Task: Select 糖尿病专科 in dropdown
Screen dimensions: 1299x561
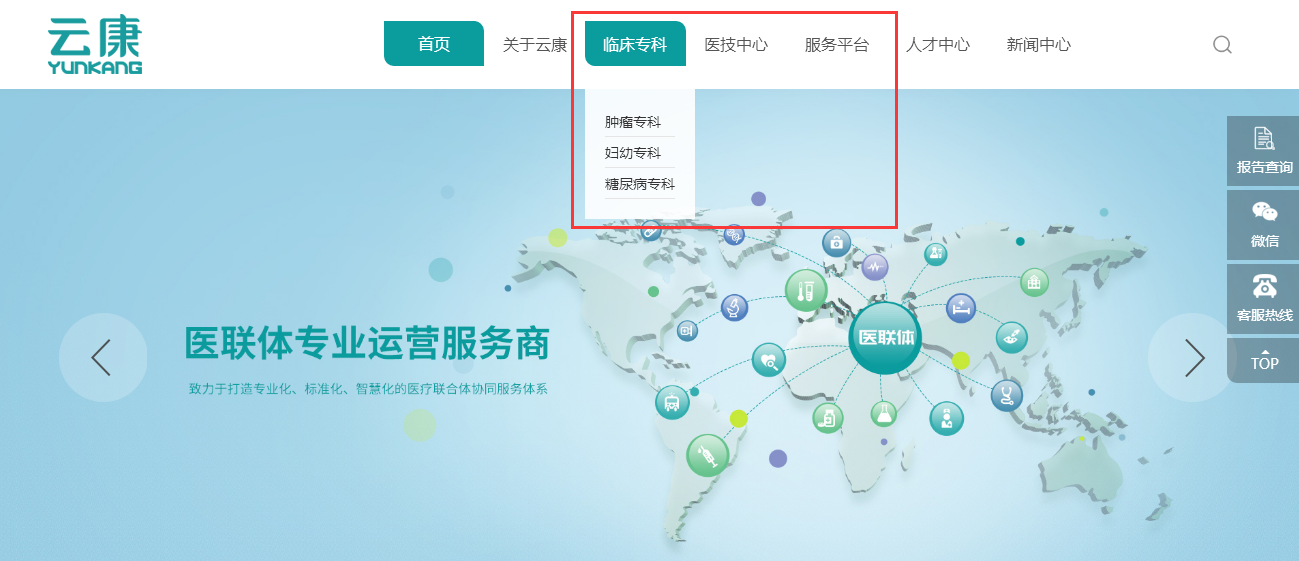Action: [x=640, y=184]
